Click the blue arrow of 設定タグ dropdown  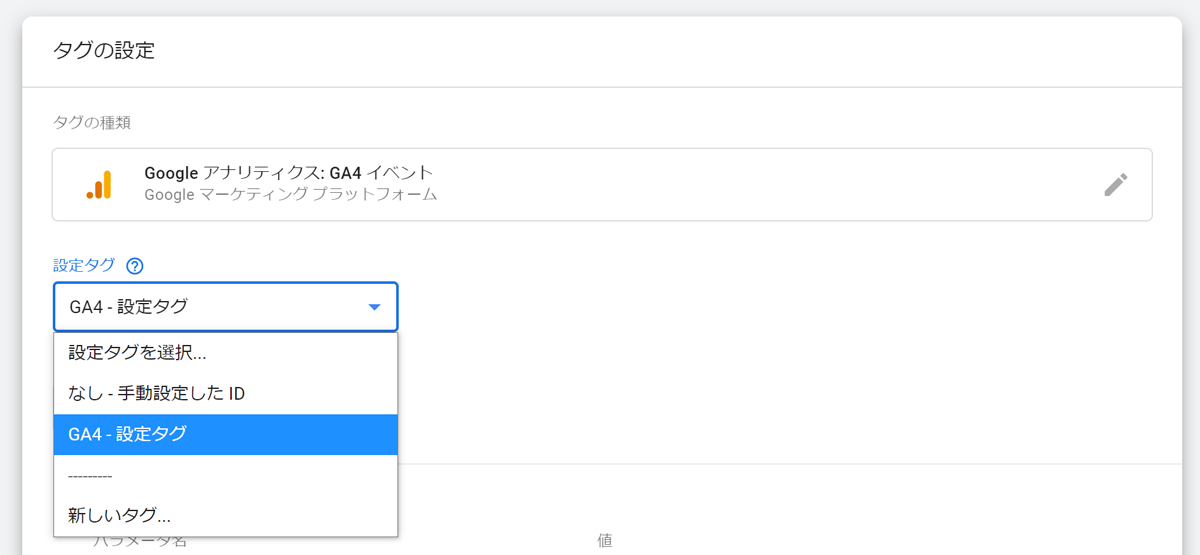coord(374,307)
